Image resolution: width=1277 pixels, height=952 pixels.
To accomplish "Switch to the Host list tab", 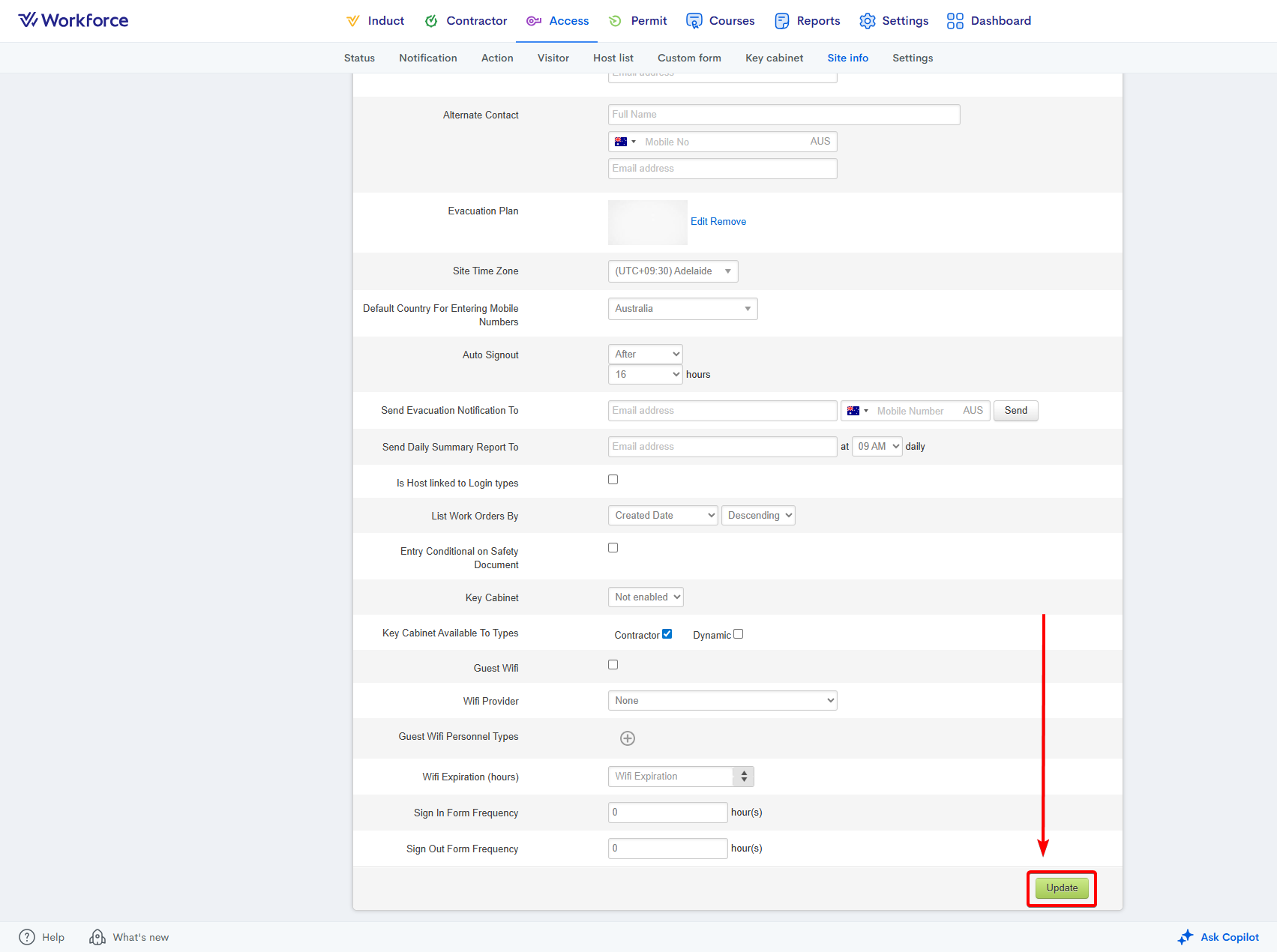I will coord(613,58).
